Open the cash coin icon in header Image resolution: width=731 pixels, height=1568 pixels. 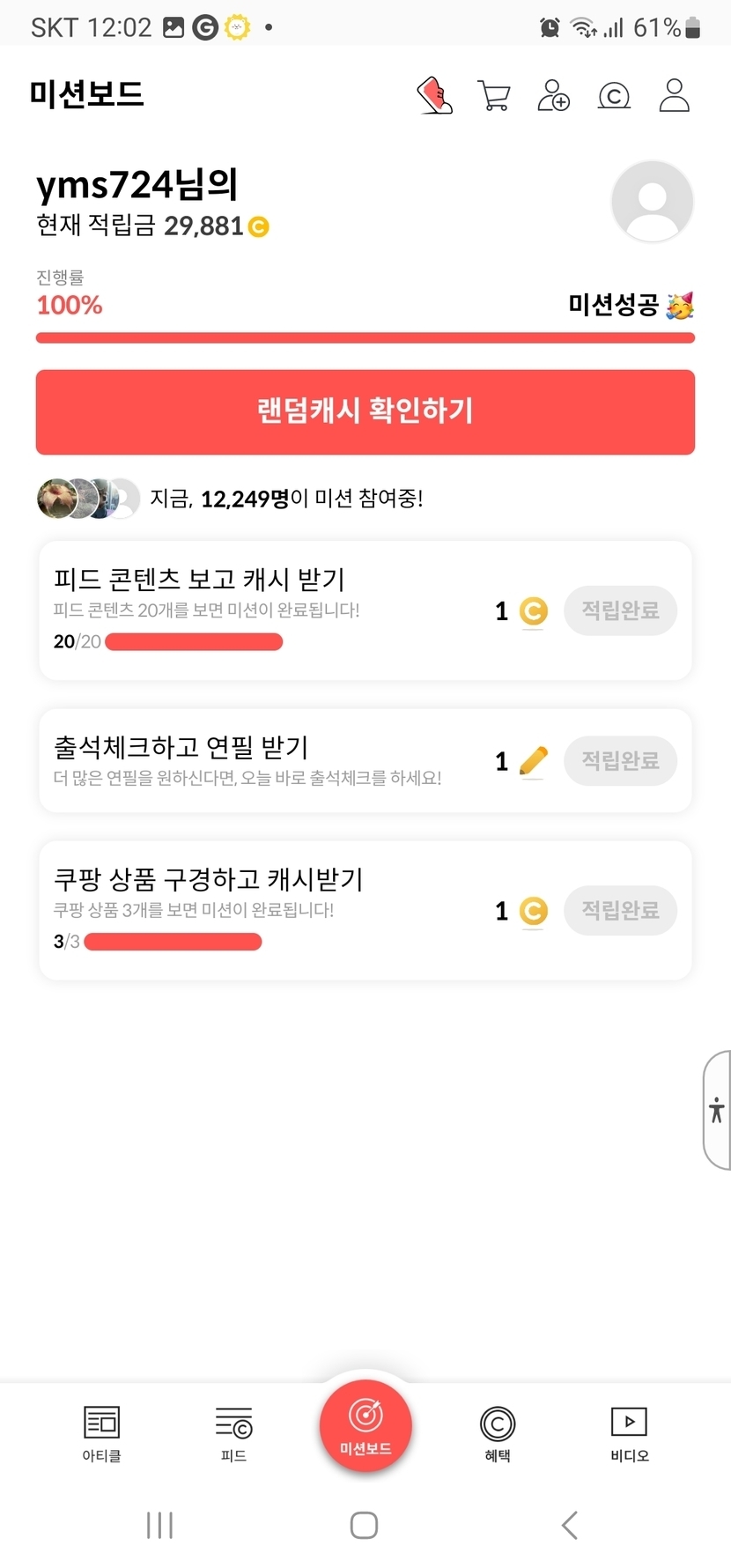point(614,95)
